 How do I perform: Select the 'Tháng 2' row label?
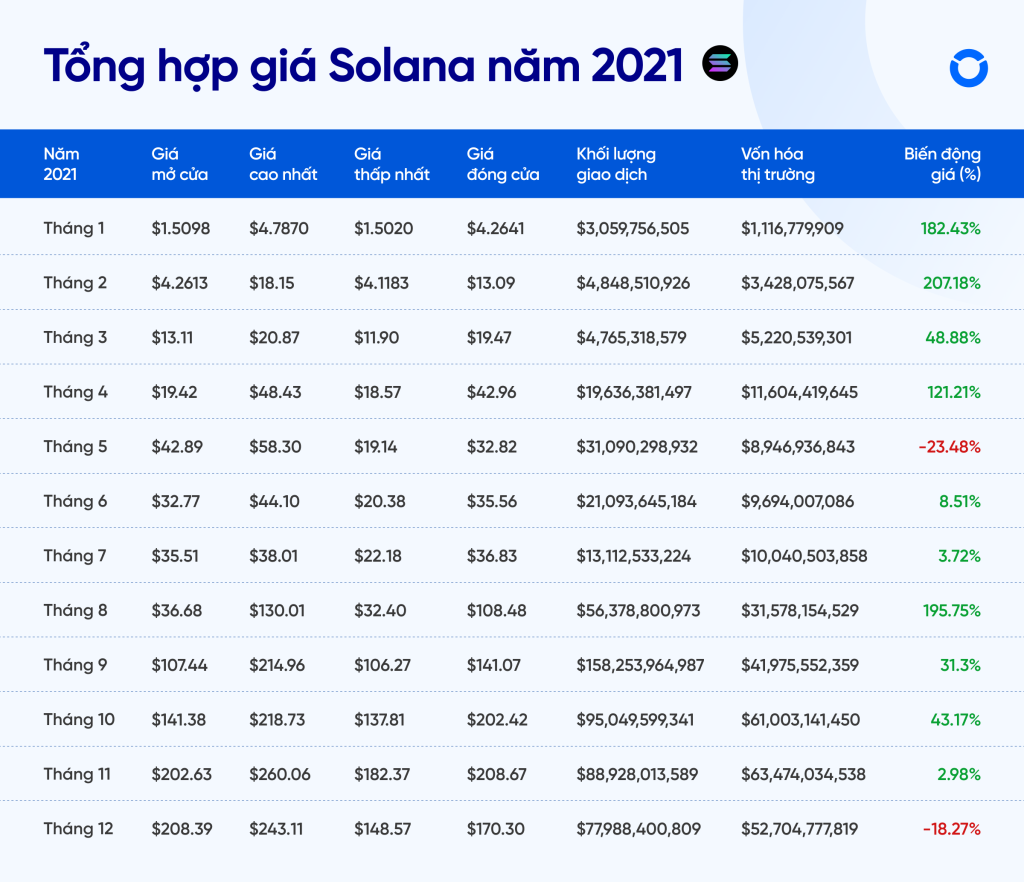click(x=75, y=283)
